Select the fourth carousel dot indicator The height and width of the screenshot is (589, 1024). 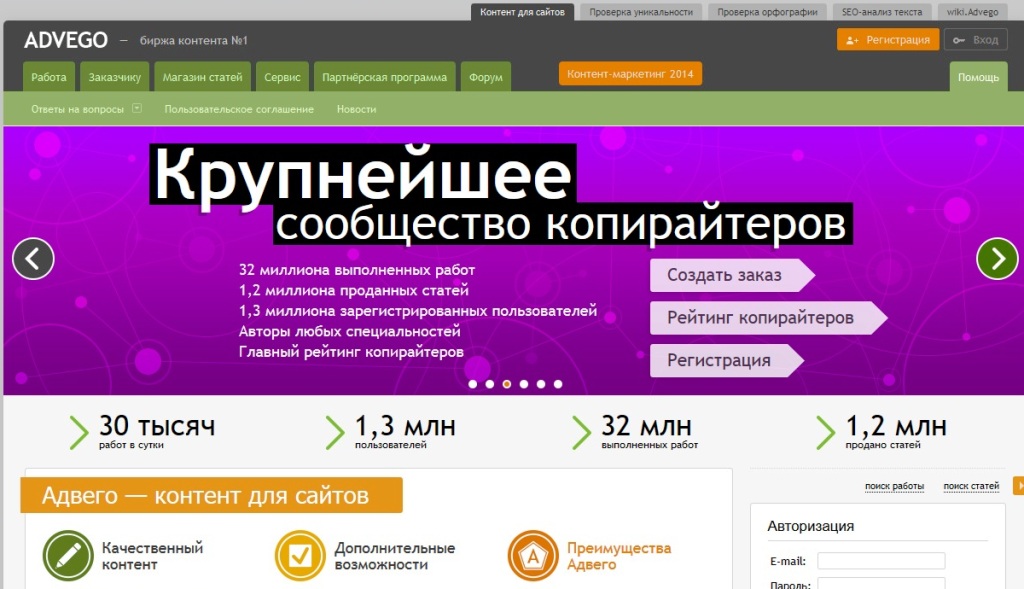point(524,384)
